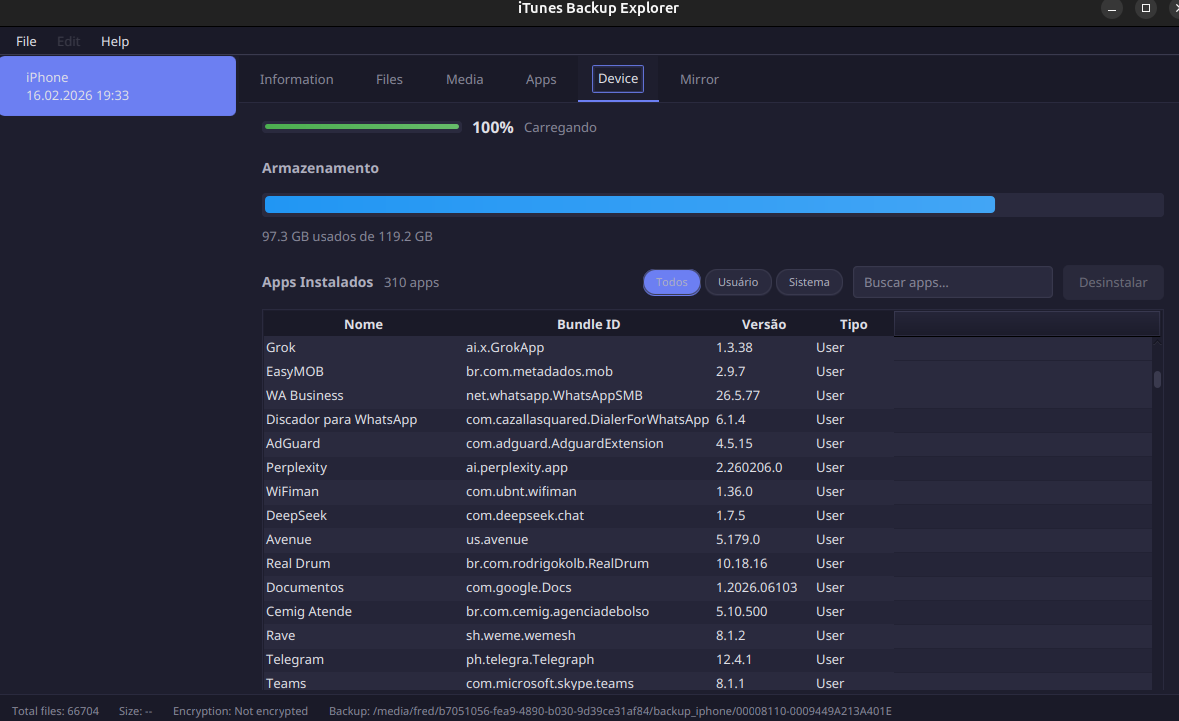The image size is (1179, 721).
Task: Select the Telegram app row
Action: click(707, 660)
